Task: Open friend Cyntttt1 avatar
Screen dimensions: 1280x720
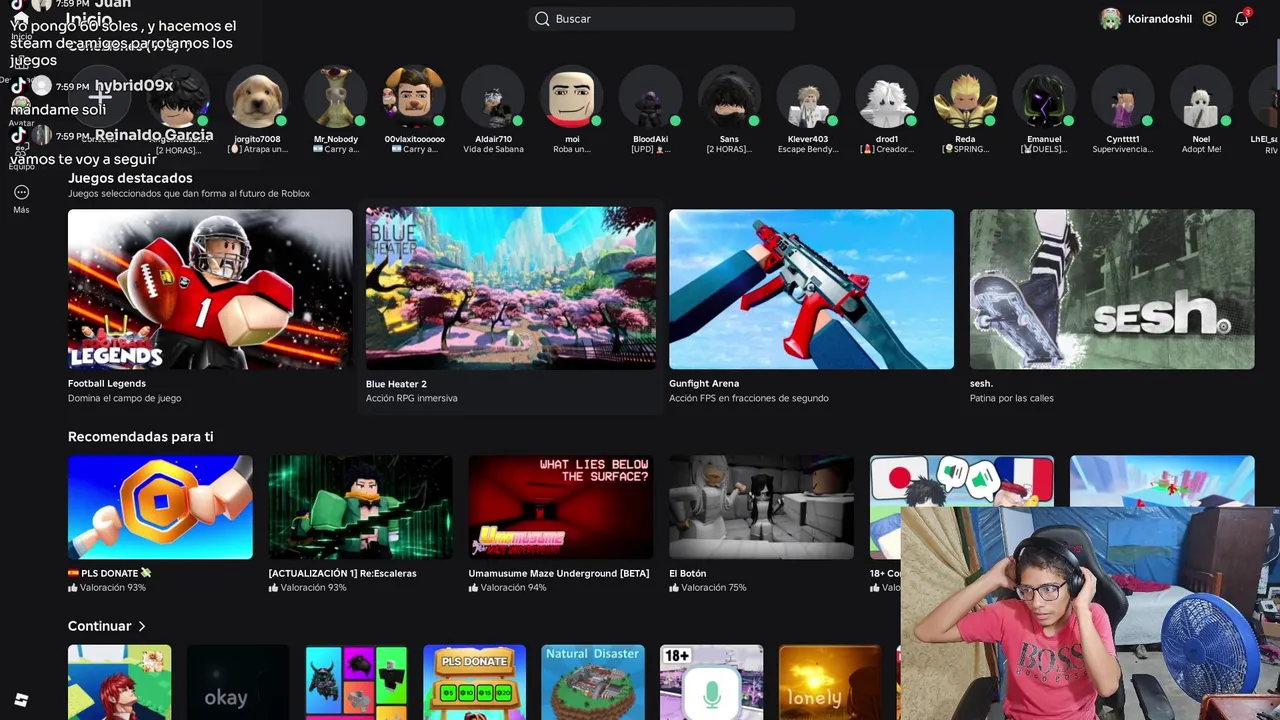Action: (1122, 98)
